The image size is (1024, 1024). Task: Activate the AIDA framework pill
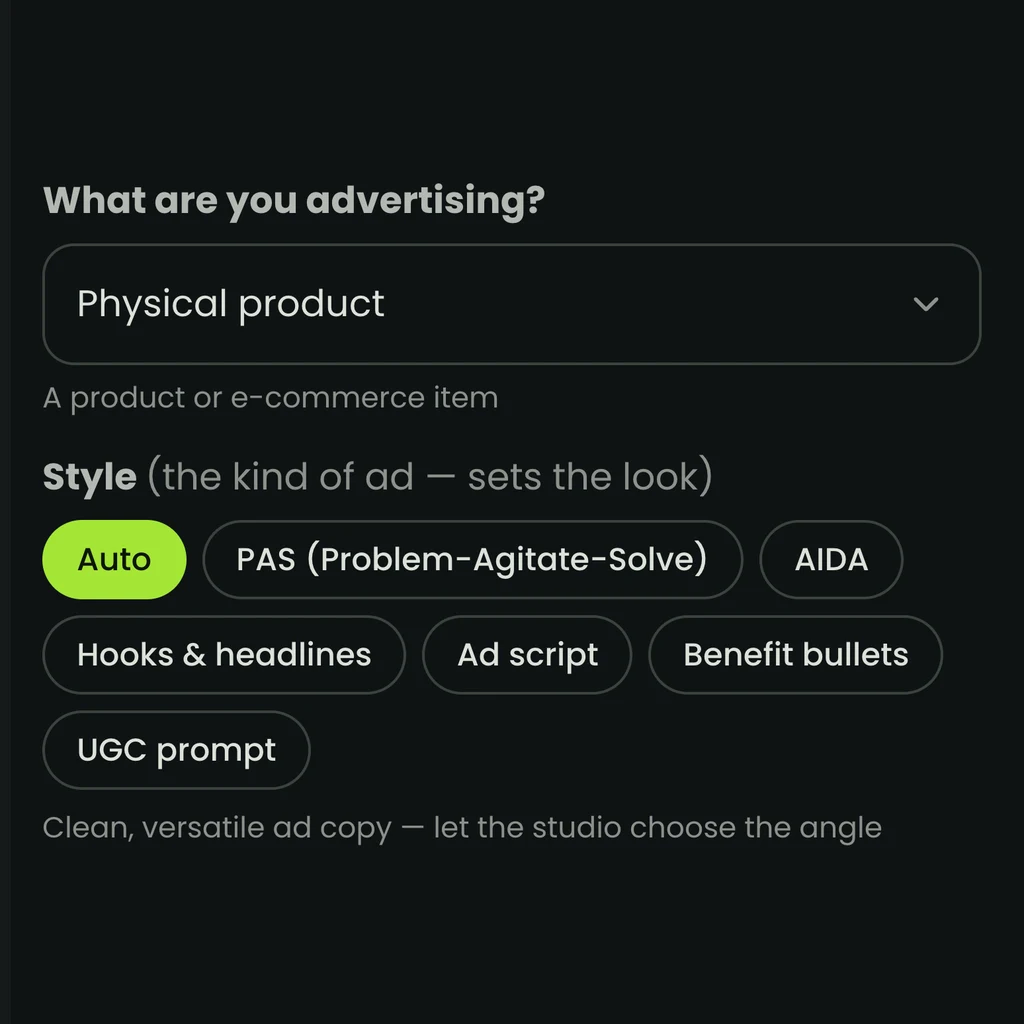(x=831, y=559)
